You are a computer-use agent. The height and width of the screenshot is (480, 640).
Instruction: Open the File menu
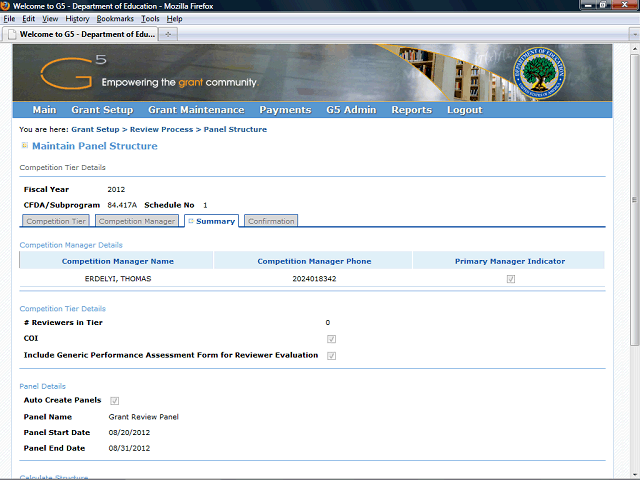(x=9, y=19)
